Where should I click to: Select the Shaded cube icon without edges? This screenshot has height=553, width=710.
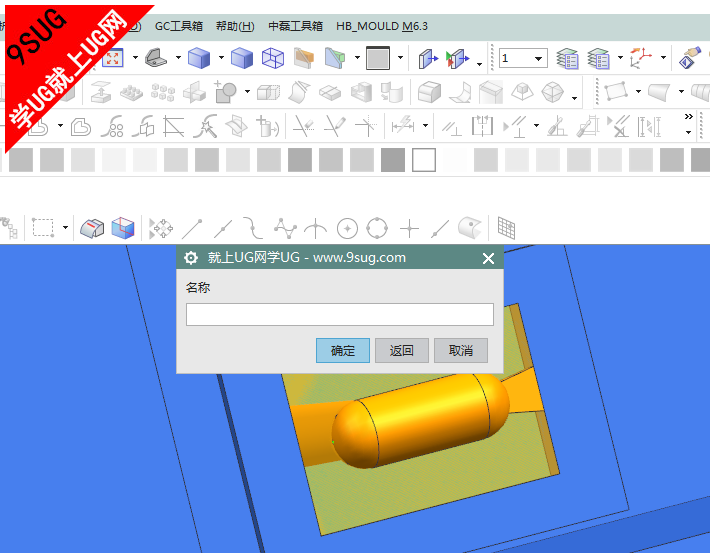point(242,58)
